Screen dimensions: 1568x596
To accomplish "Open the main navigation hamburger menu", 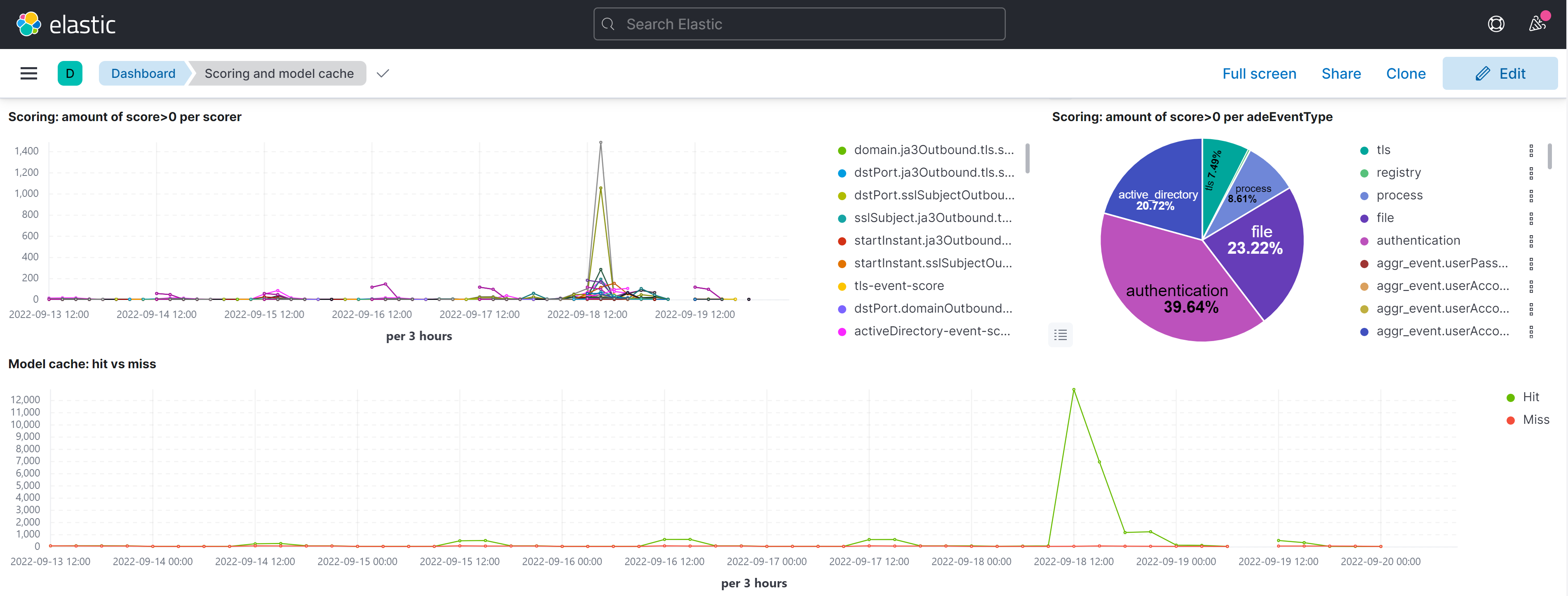I will (28, 73).
